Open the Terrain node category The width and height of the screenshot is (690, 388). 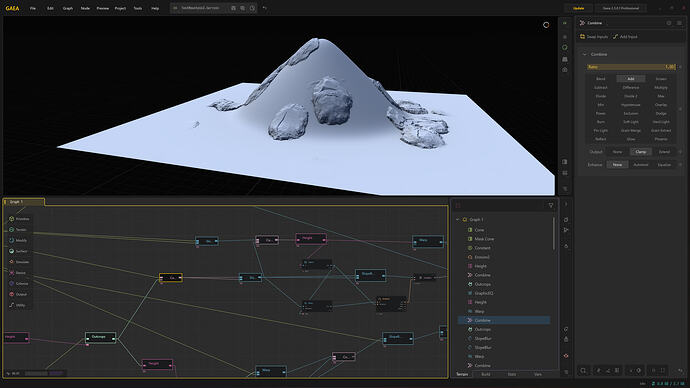point(18,230)
